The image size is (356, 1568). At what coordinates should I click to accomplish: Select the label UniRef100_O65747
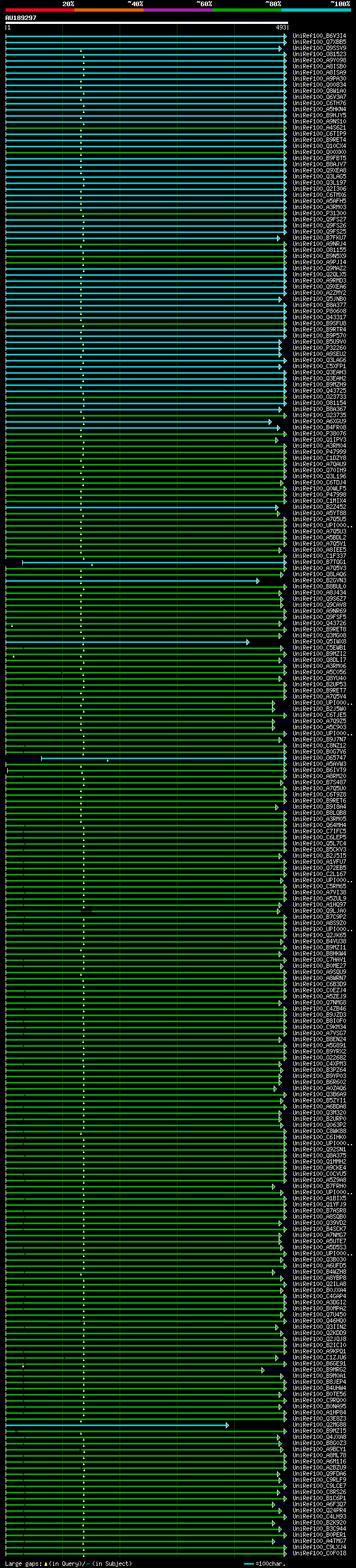[319, 758]
